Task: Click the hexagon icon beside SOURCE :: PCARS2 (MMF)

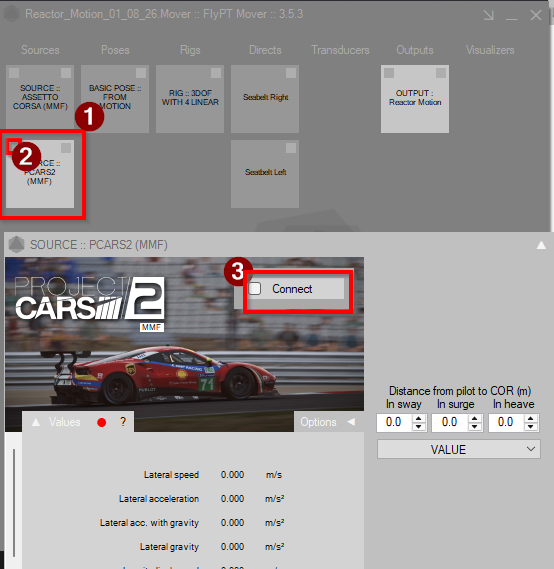Action: [x=16, y=245]
